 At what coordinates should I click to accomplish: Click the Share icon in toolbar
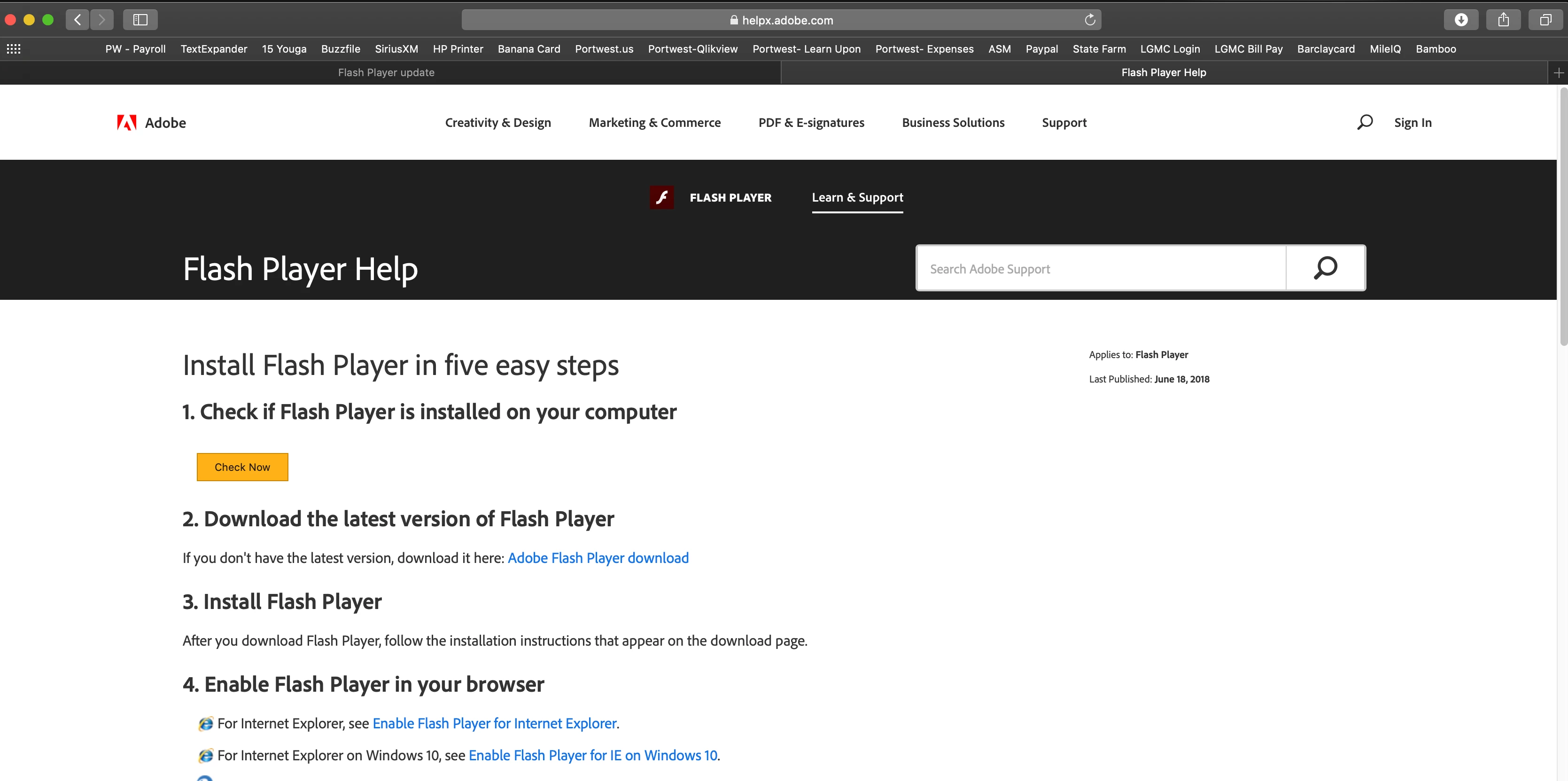1504,20
